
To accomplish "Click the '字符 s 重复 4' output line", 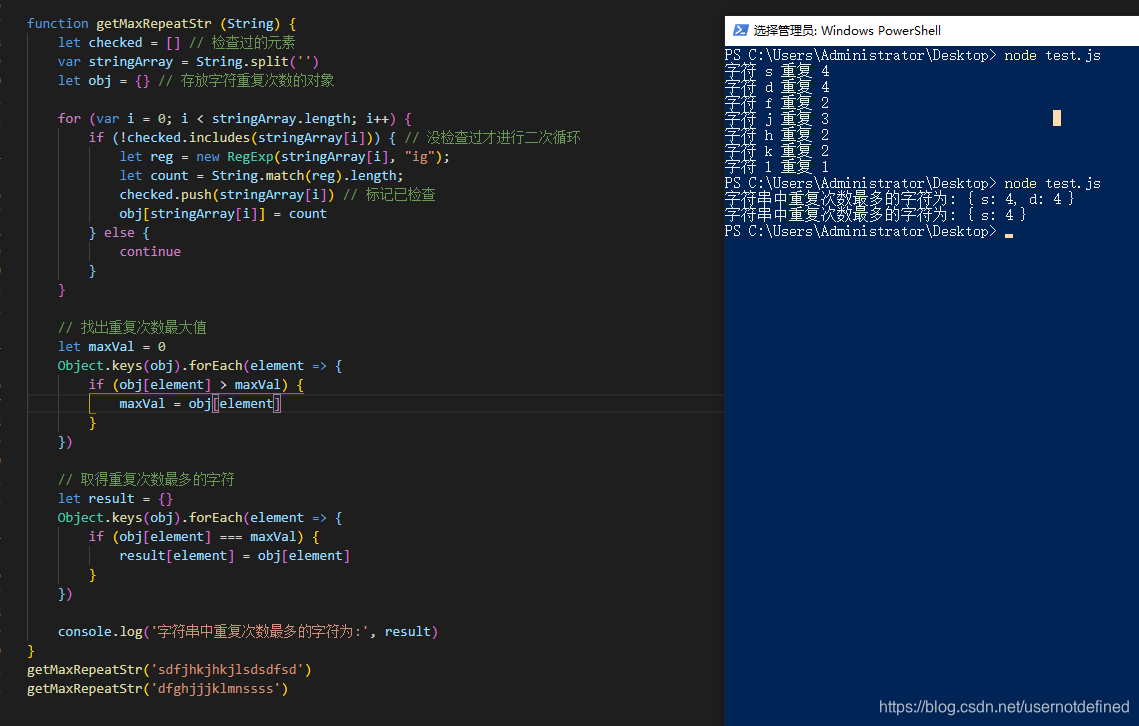I will tap(777, 71).
